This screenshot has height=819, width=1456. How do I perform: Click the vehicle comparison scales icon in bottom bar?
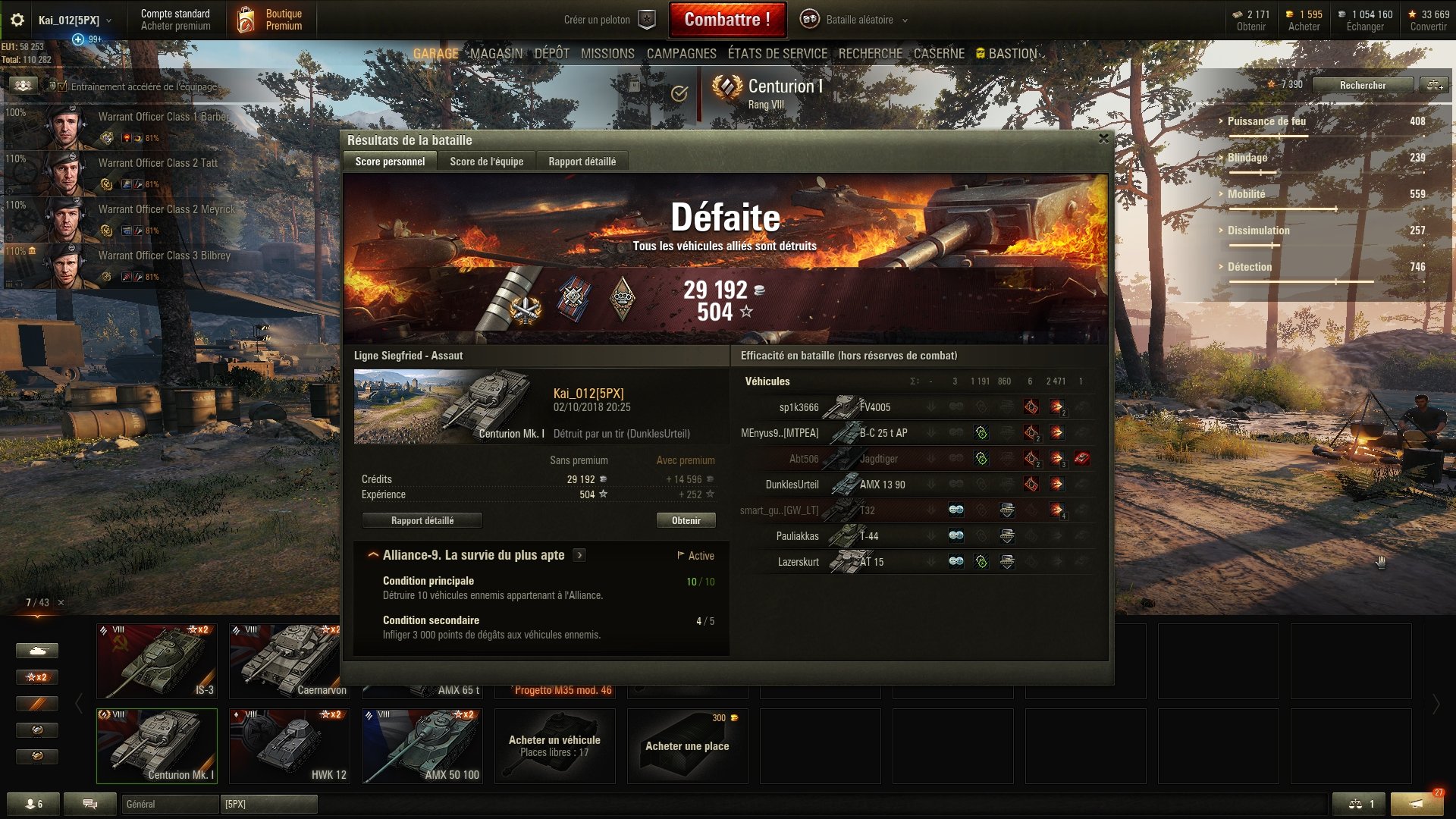click(x=1360, y=804)
